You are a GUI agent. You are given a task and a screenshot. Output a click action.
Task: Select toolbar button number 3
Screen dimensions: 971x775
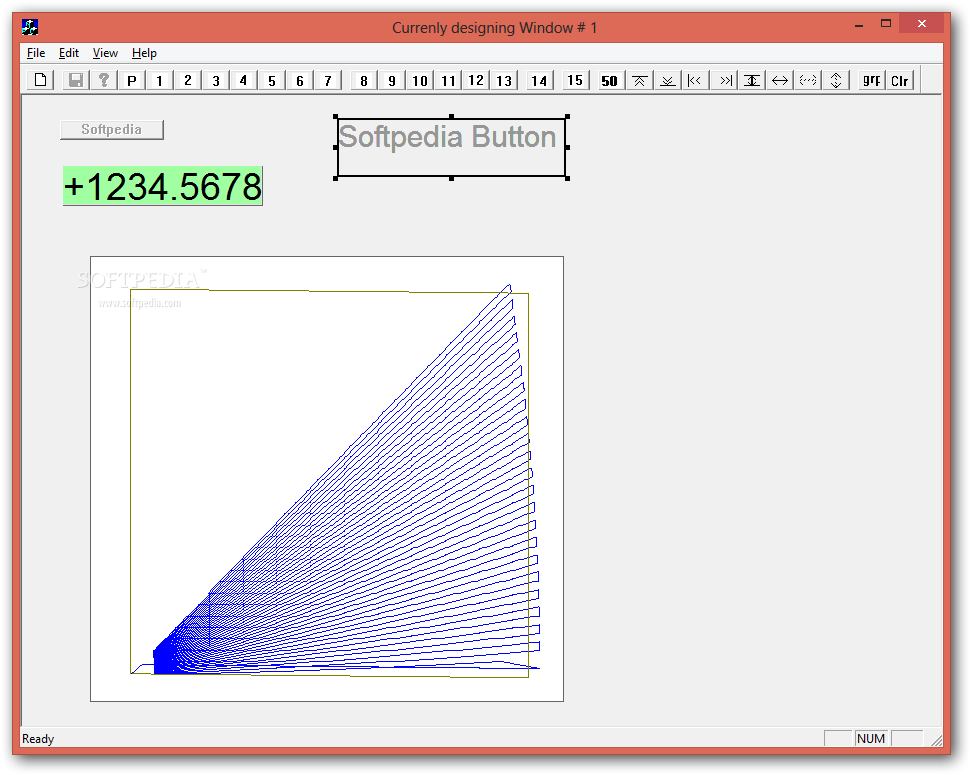[216, 80]
